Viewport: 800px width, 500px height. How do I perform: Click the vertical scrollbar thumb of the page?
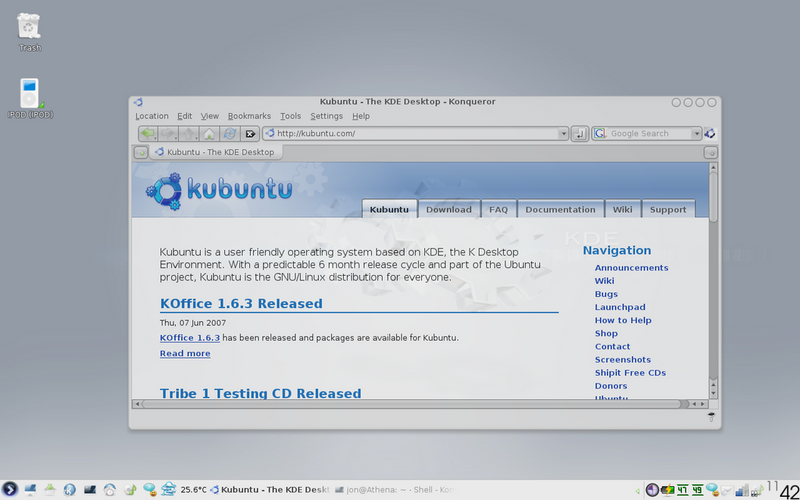(x=713, y=197)
